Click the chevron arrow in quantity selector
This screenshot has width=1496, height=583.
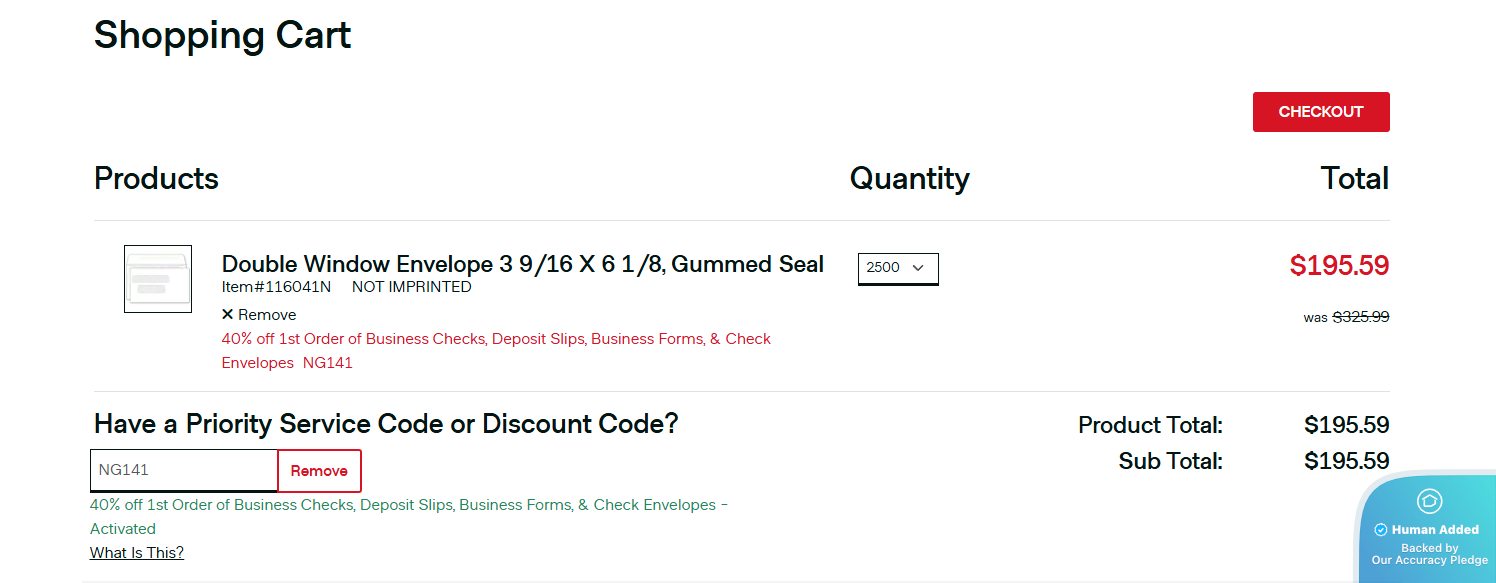click(918, 268)
